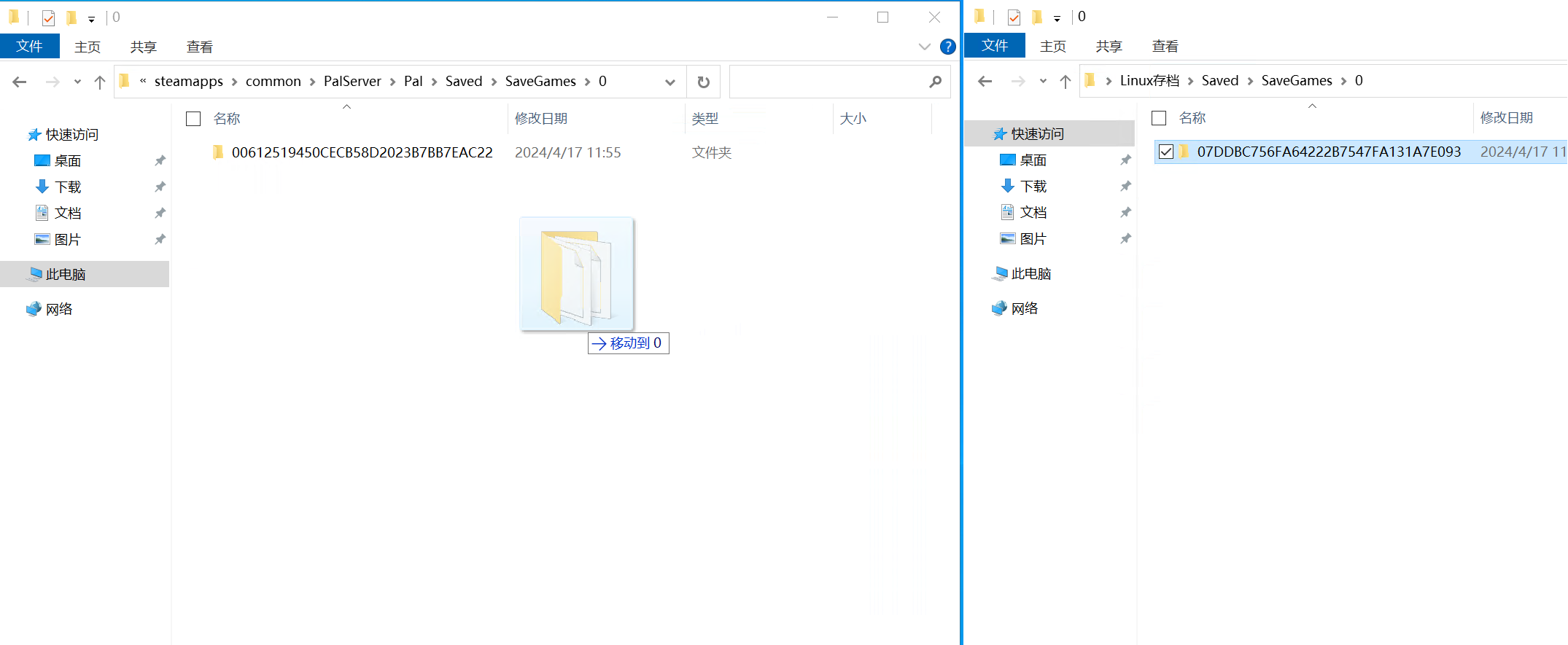Image resolution: width=1568 pixels, height=645 pixels.
Task: Select 网络 in left window sidebar
Action: 59,309
